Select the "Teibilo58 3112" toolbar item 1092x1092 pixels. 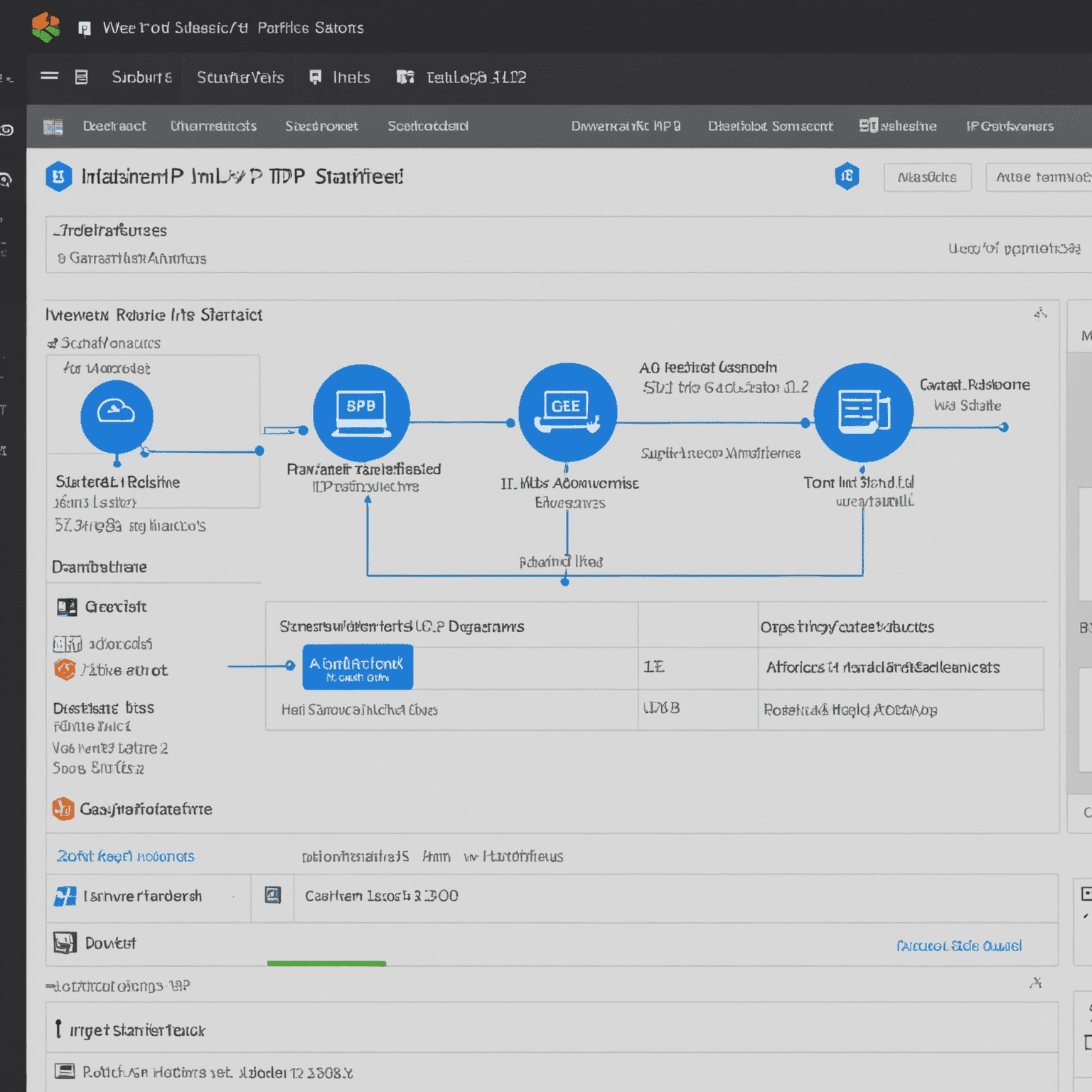click(x=461, y=77)
